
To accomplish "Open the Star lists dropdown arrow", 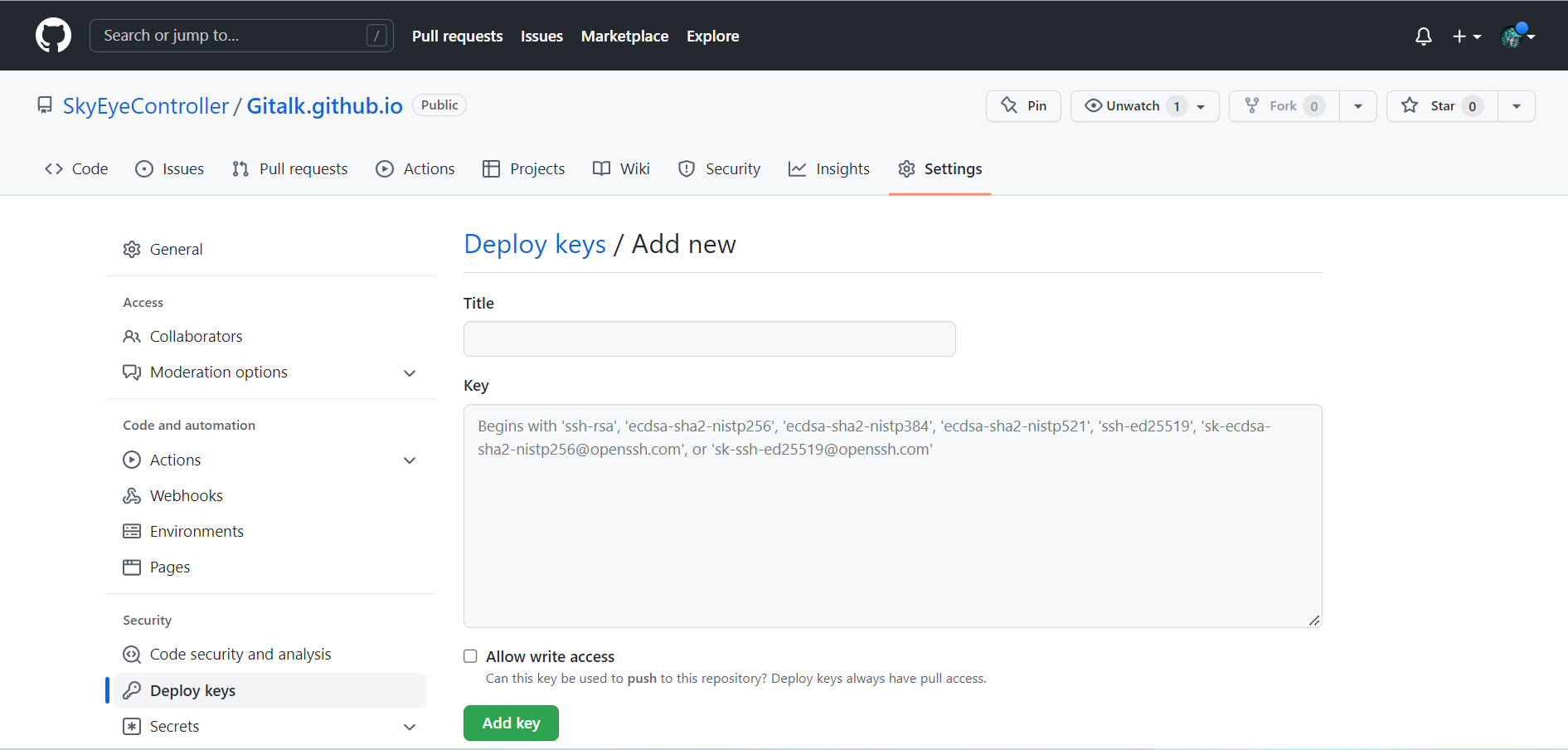I will [1517, 106].
